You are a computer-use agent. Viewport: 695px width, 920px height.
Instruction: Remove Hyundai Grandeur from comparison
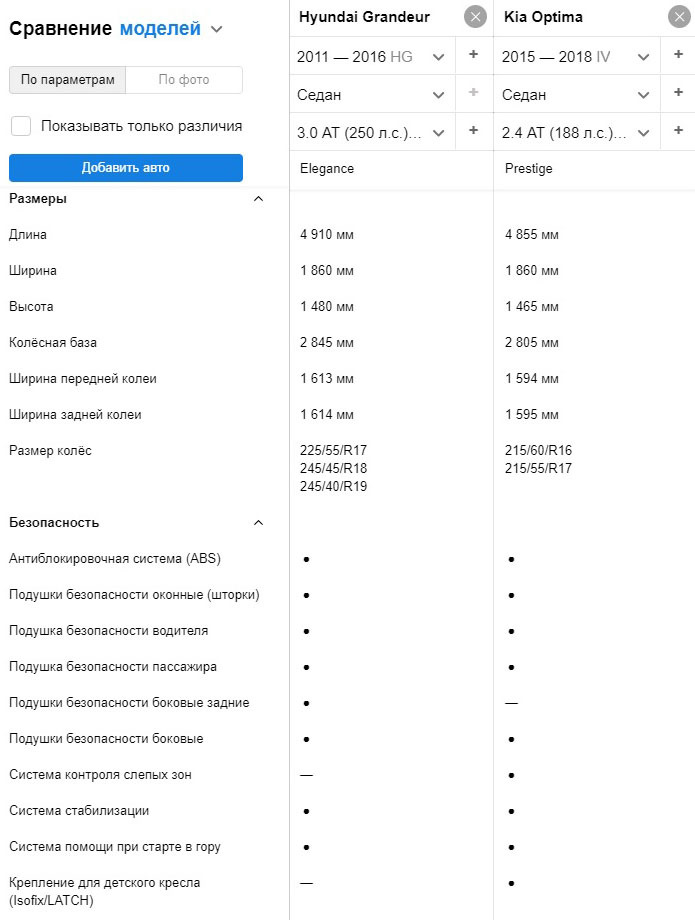pyautogui.click(x=475, y=17)
